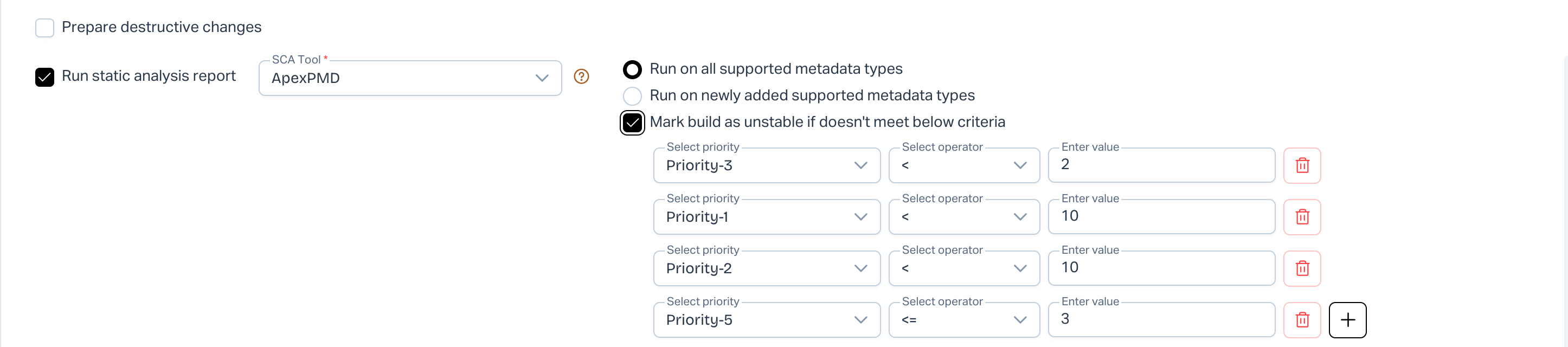Open SCA Tool help icon
The image size is (1568, 347).
tap(581, 76)
